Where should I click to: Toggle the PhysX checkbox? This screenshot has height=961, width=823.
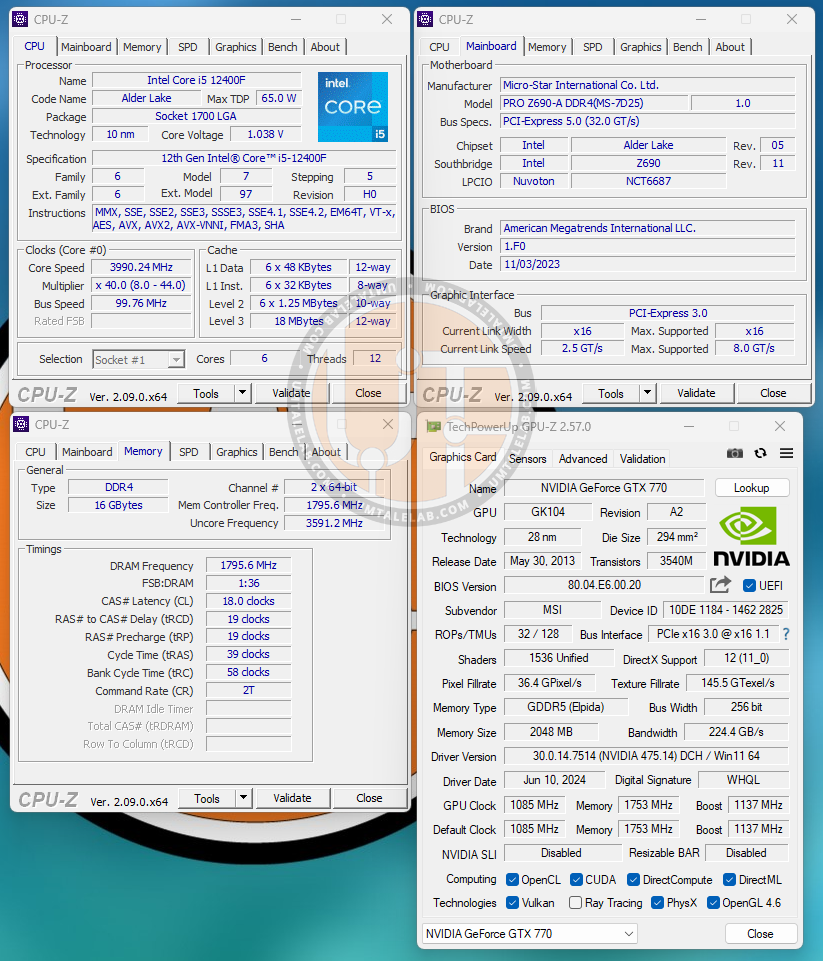(x=657, y=903)
